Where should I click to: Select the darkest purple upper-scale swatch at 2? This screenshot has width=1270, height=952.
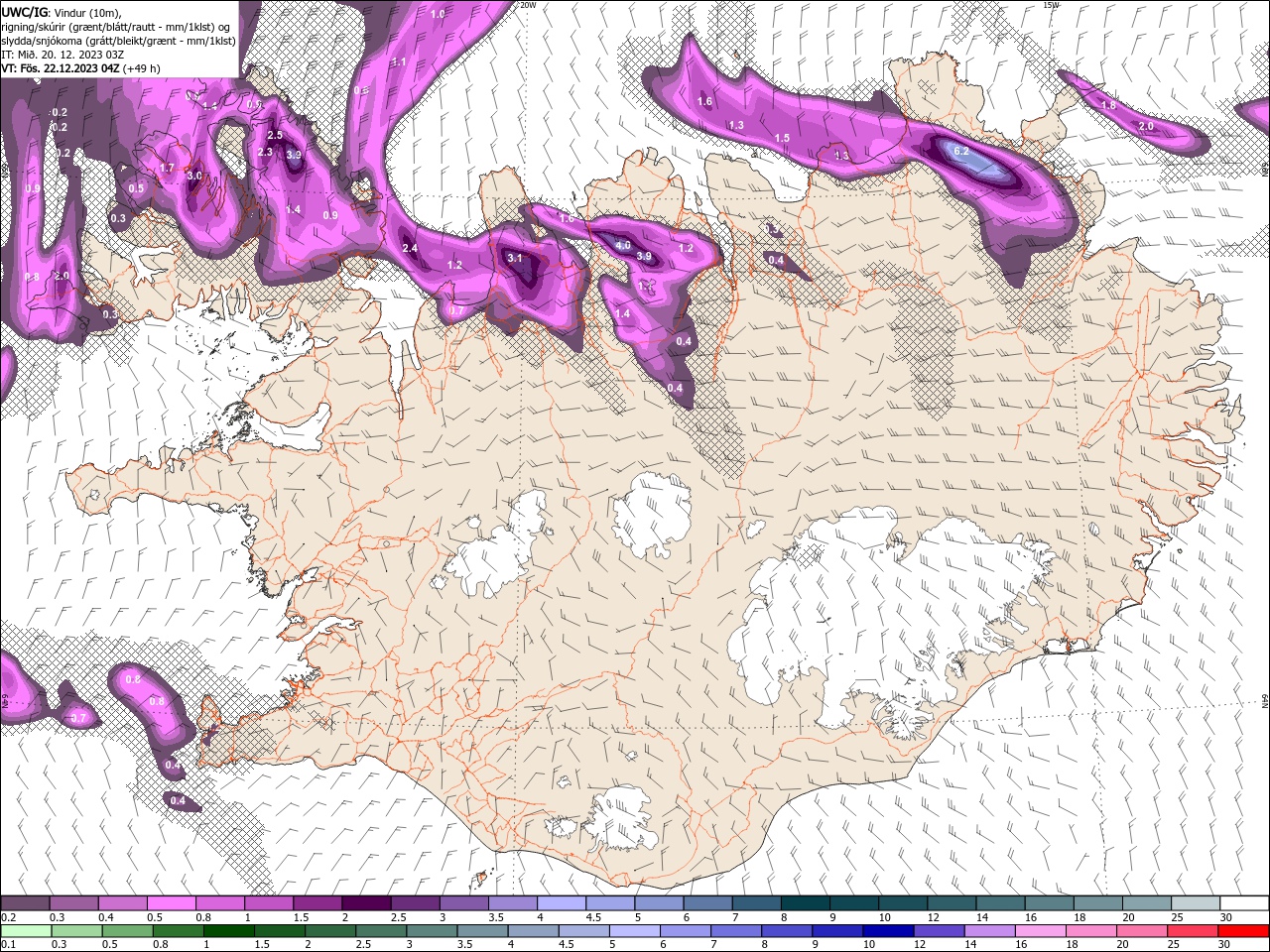(x=365, y=903)
